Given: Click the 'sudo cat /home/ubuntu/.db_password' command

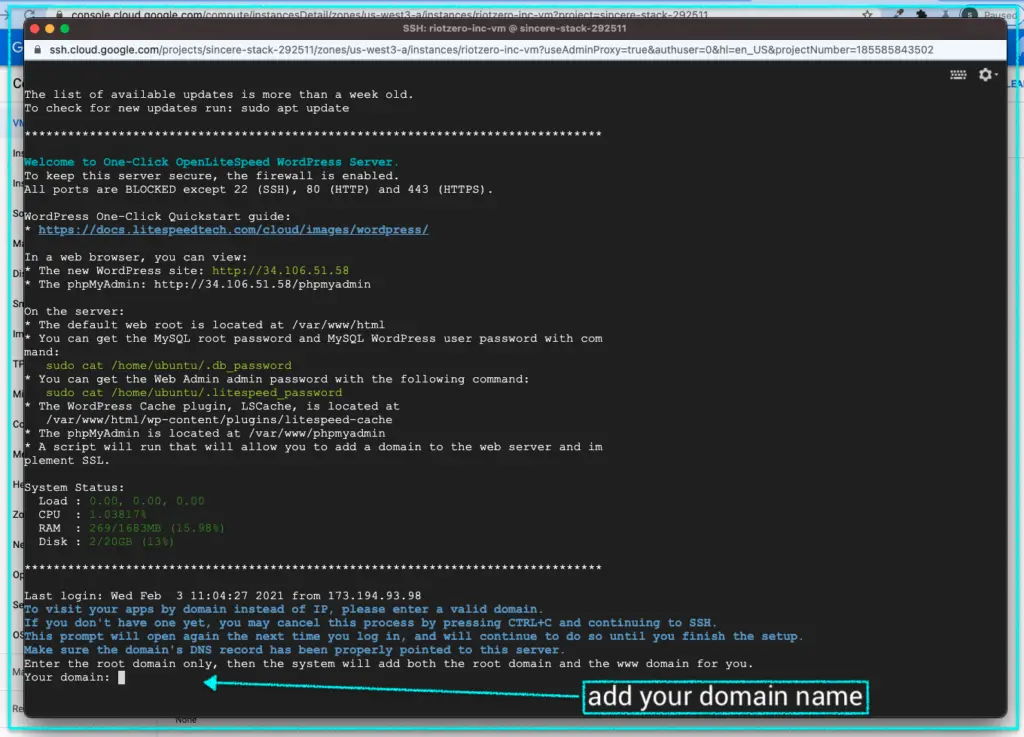Looking at the screenshot, I should (x=168, y=366).
